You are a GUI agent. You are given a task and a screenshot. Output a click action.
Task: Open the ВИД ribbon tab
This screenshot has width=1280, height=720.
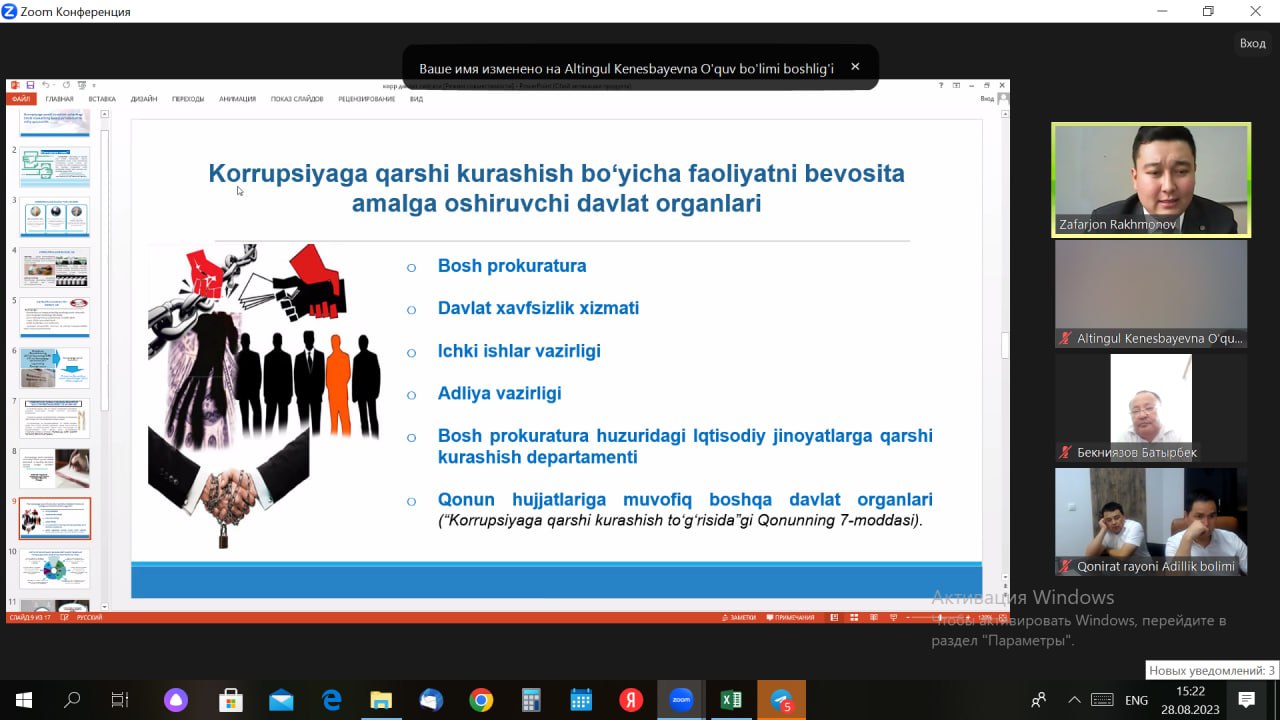click(416, 99)
